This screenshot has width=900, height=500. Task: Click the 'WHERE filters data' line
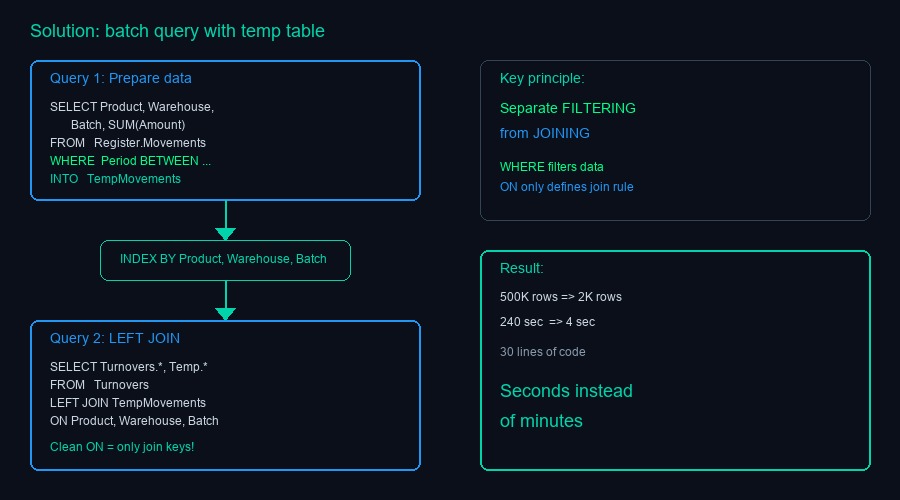click(552, 167)
